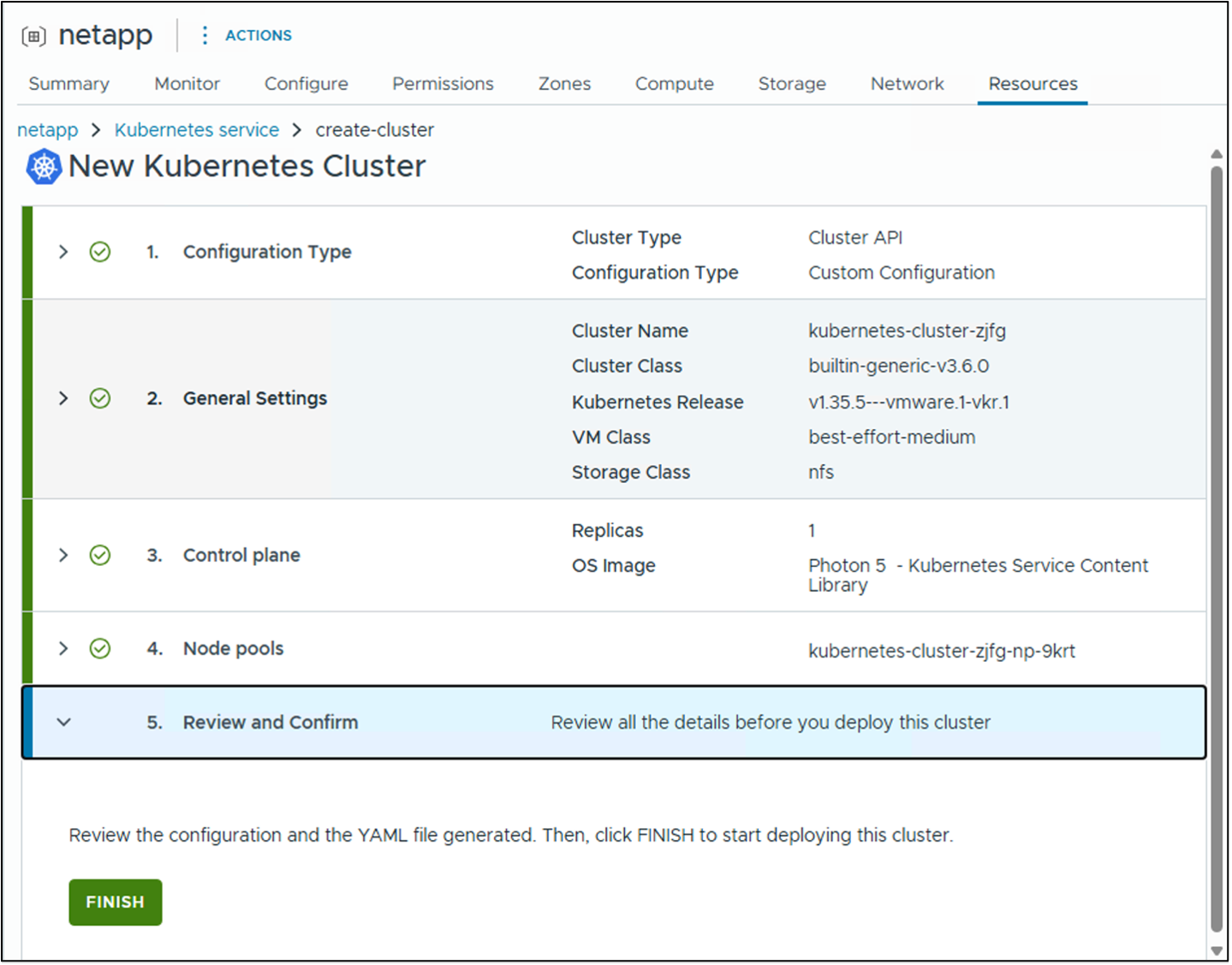Viewport: 1232px width, 965px height.
Task: Click the Cluster API value
Action: pyautogui.click(x=855, y=237)
